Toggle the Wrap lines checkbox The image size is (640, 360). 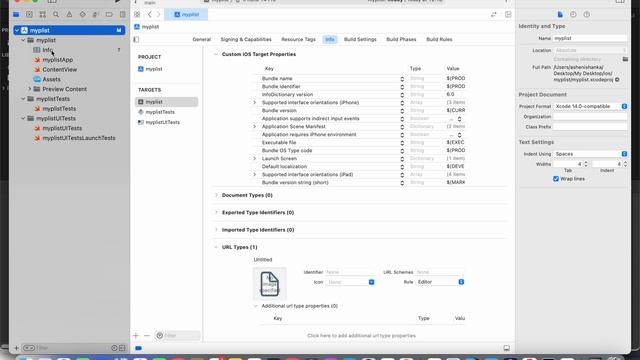tap(556, 179)
